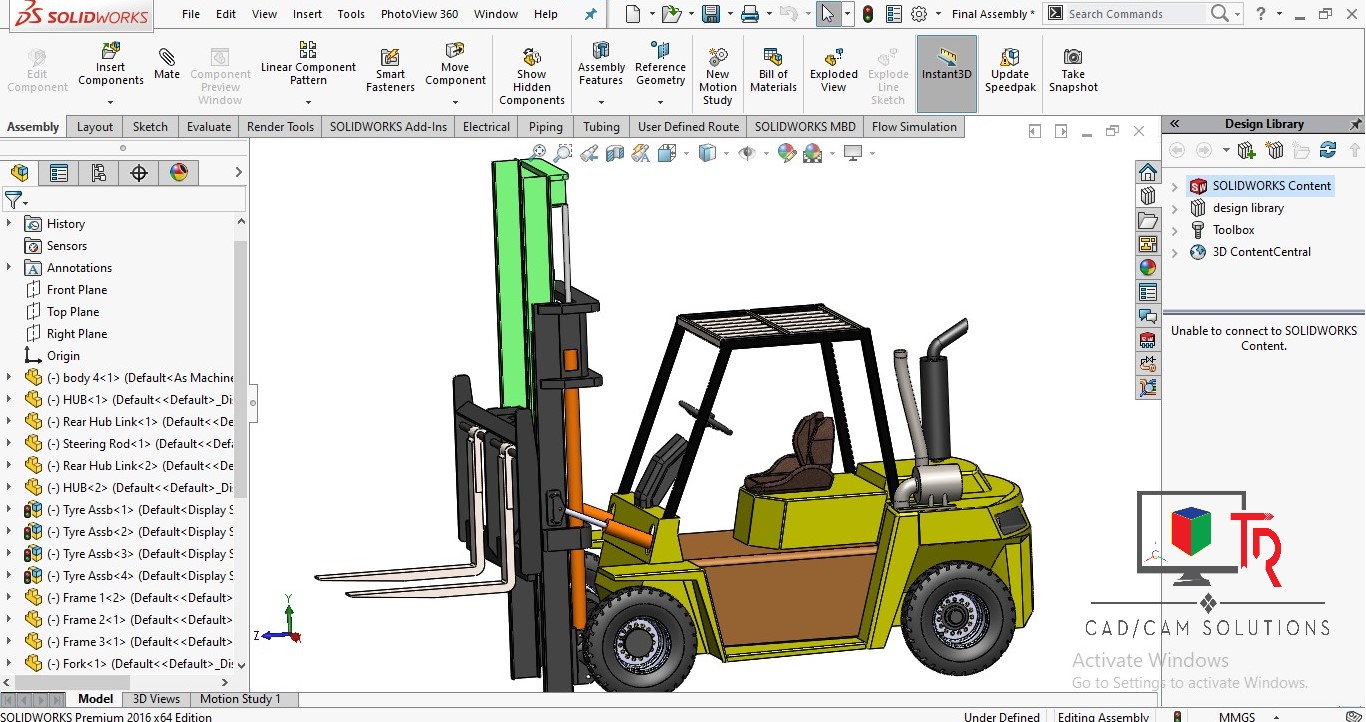Create a New Motion Study
Viewport: 1366px width, 722px height.
click(717, 76)
